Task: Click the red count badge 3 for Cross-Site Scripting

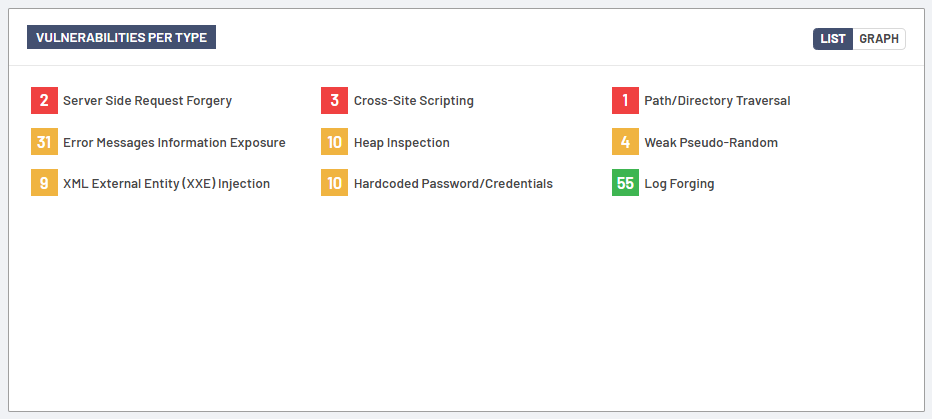Action: point(334,101)
